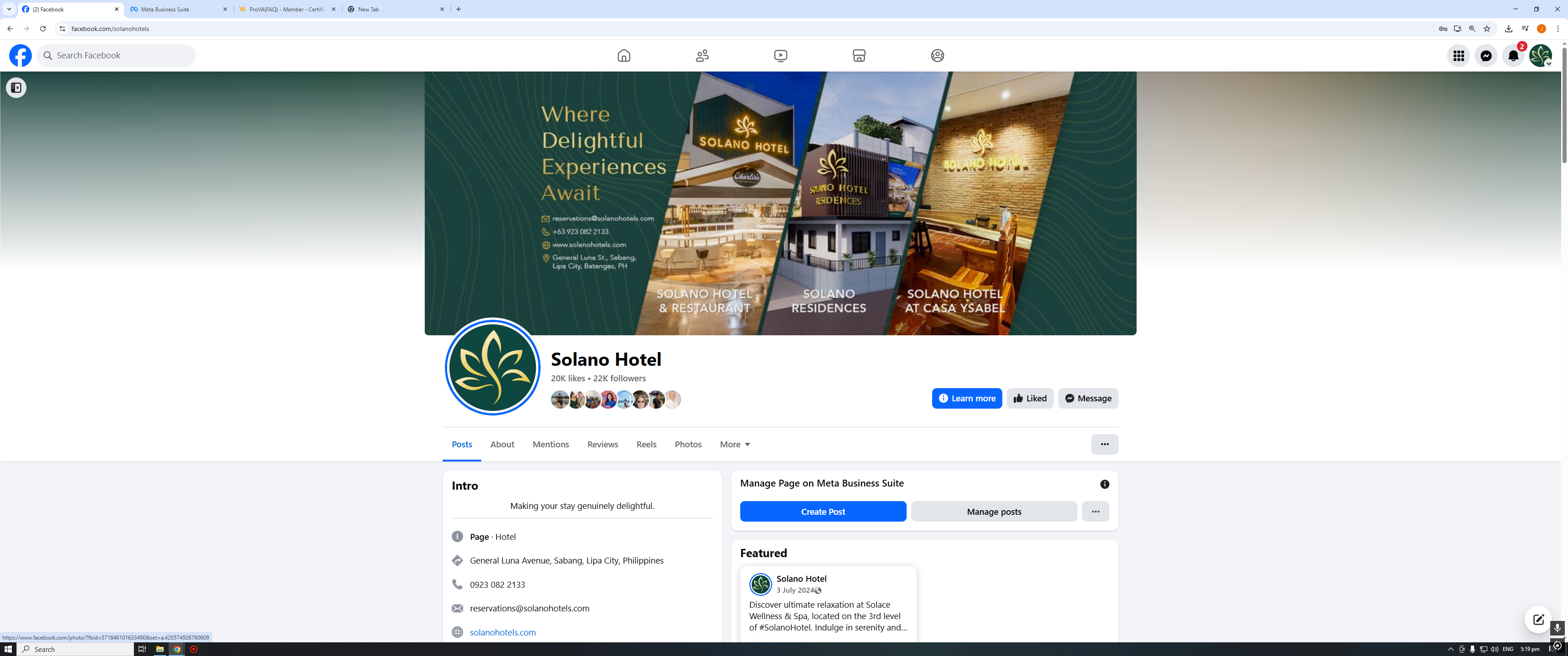Open the three-dot menu beside page tabs
The image size is (1568, 656).
[1104, 444]
